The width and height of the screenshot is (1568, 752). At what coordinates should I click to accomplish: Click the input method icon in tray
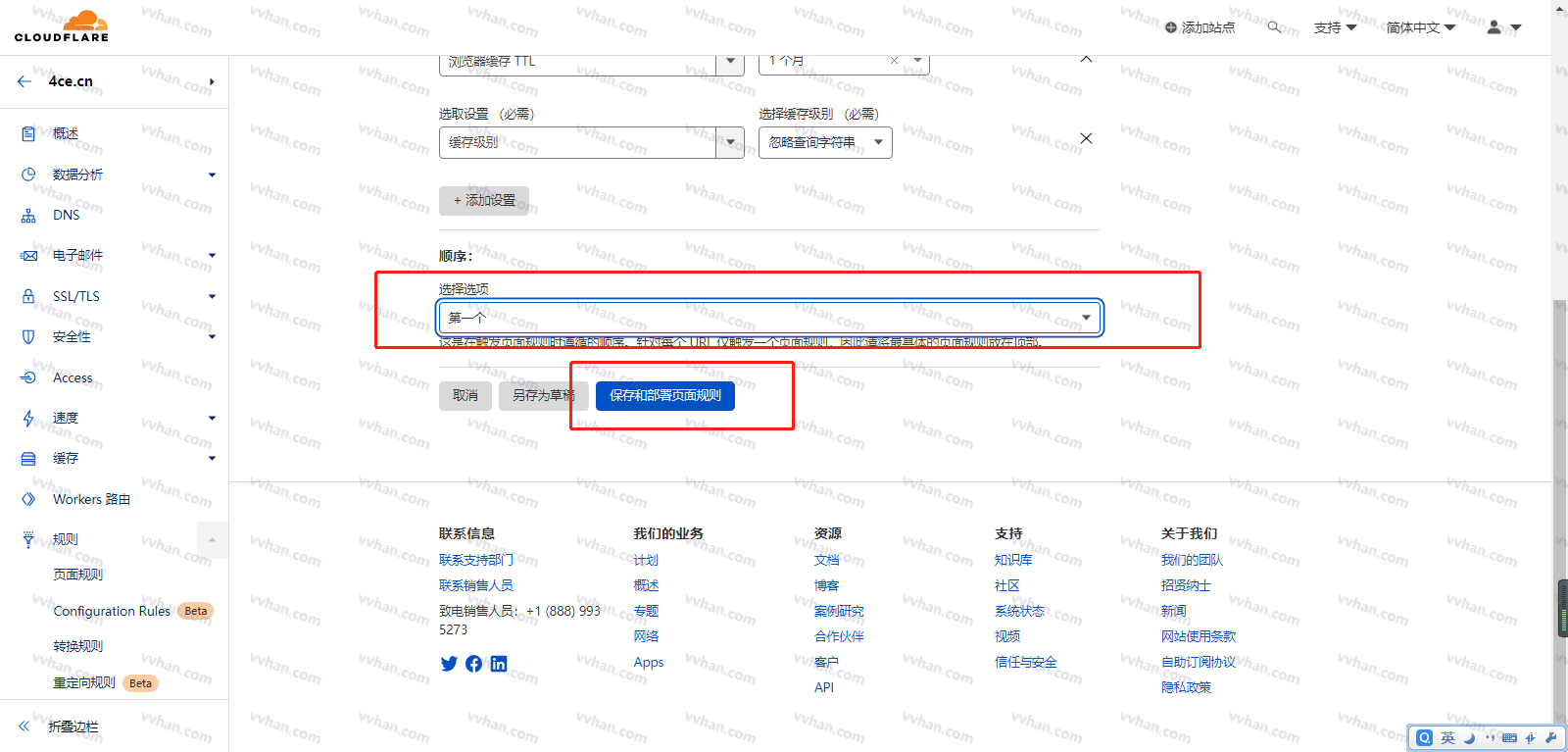click(x=1425, y=737)
